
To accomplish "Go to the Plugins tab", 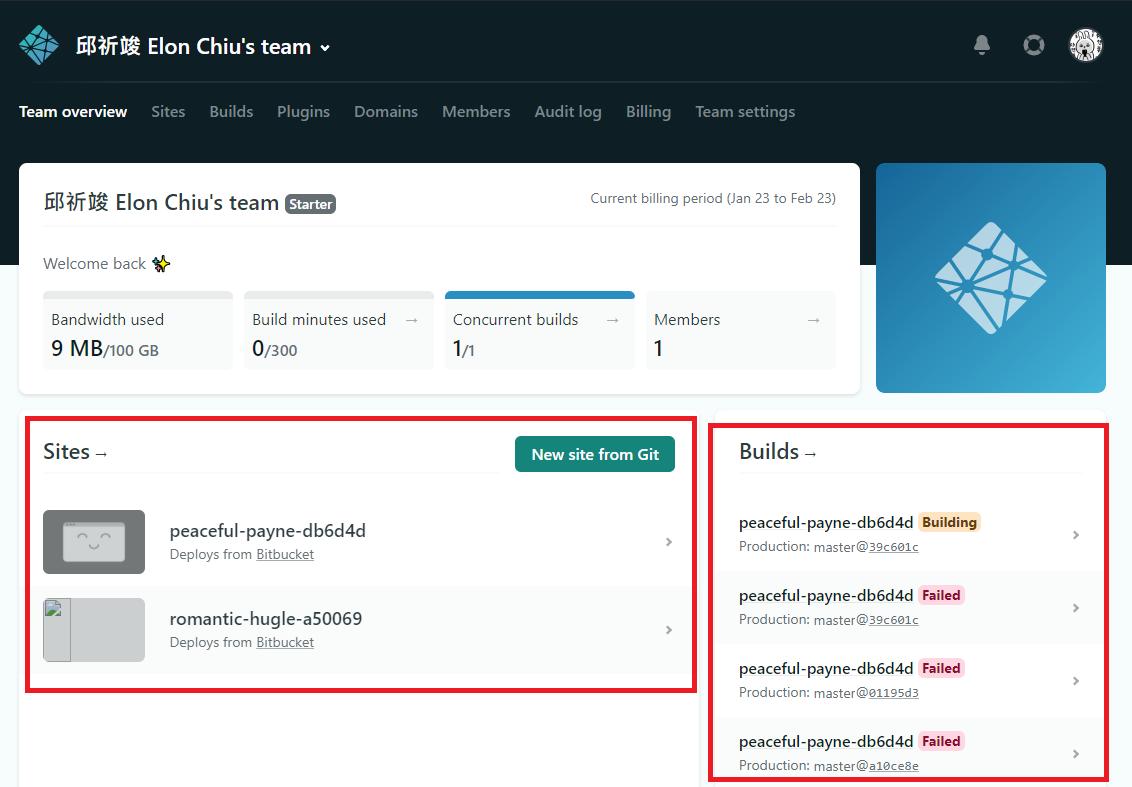I will click(303, 112).
